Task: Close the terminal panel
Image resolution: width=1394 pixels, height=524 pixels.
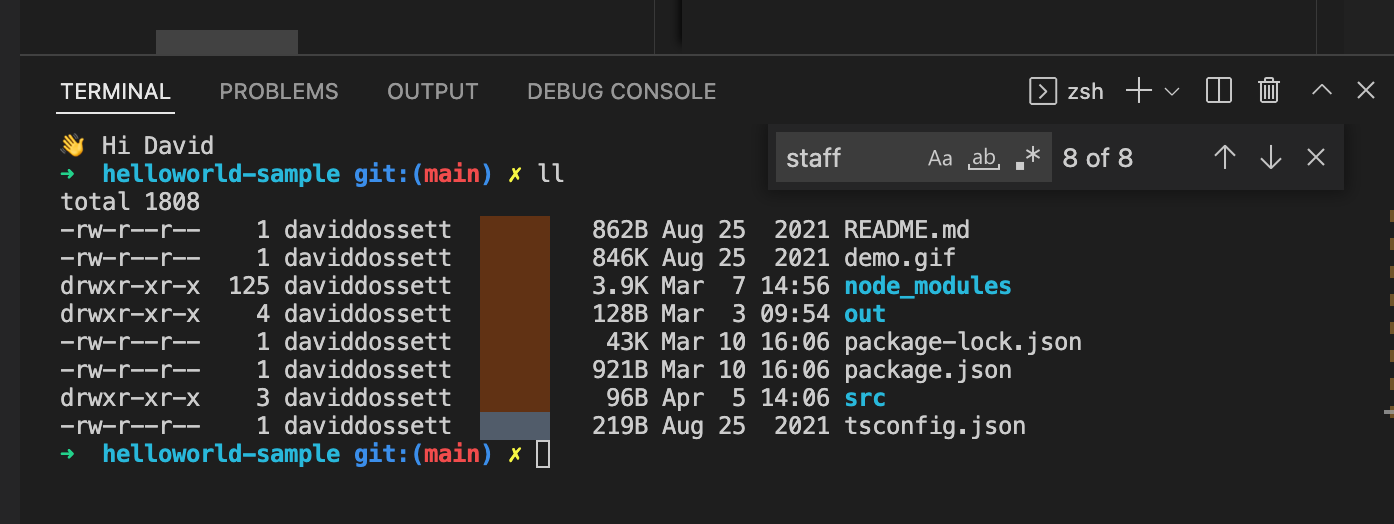Action: click(1366, 91)
